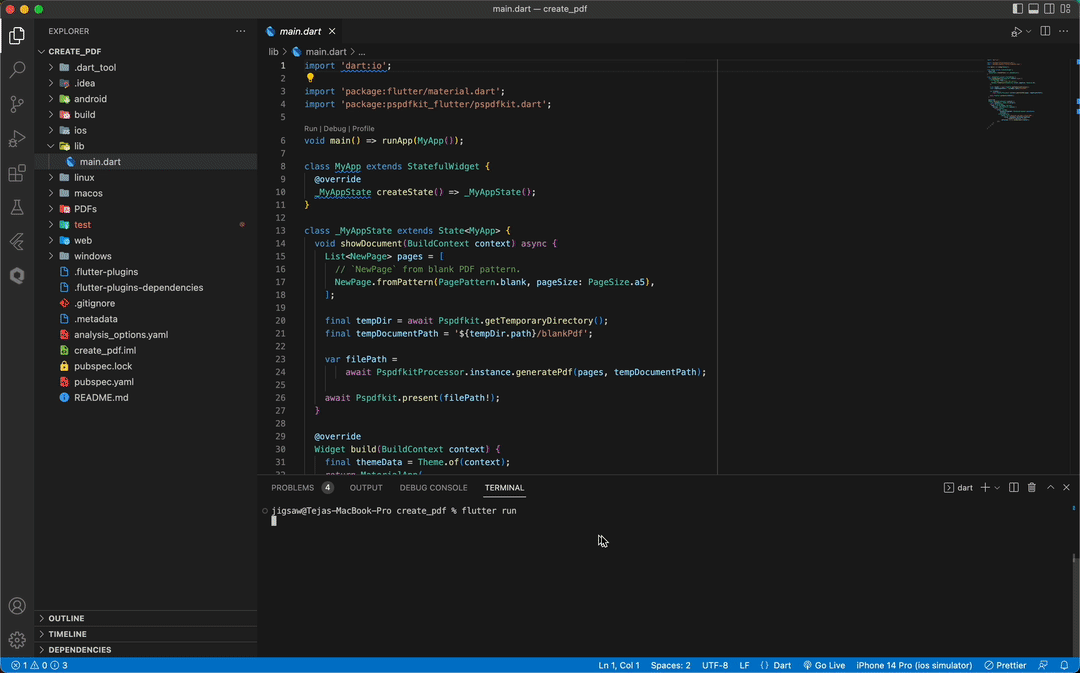Open a new terminal with the plus icon
This screenshot has width=1080, height=673.
[x=984, y=487]
